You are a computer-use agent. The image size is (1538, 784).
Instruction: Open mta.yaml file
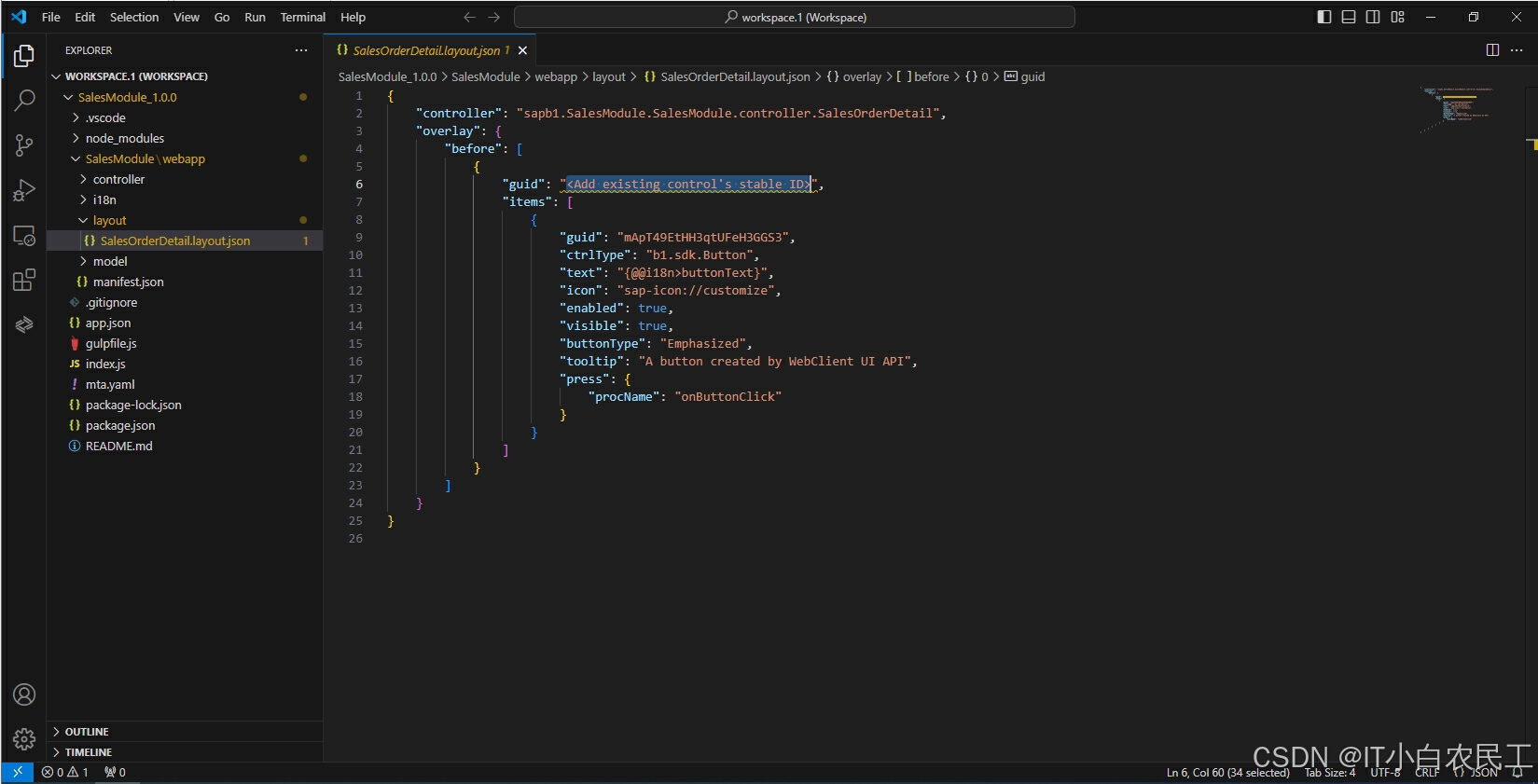coord(185,384)
